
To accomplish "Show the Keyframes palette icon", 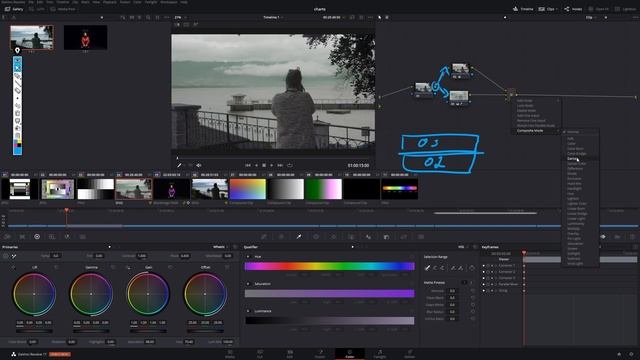I will click(603, 237).
